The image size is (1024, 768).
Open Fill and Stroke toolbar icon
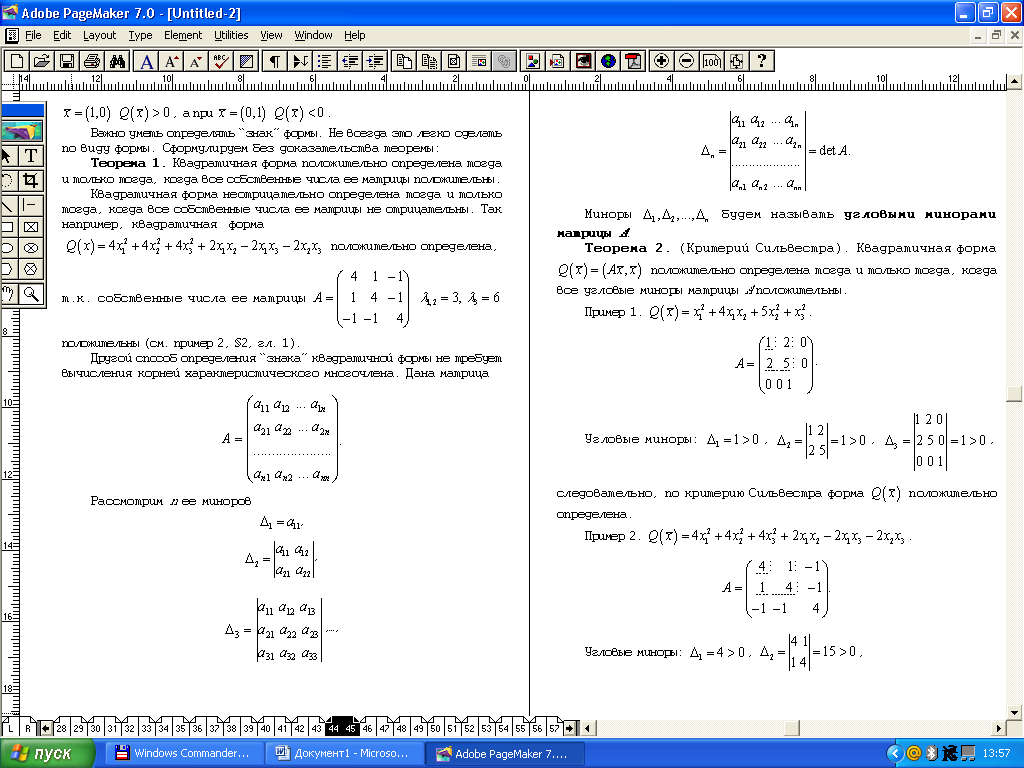pos(246,61)
